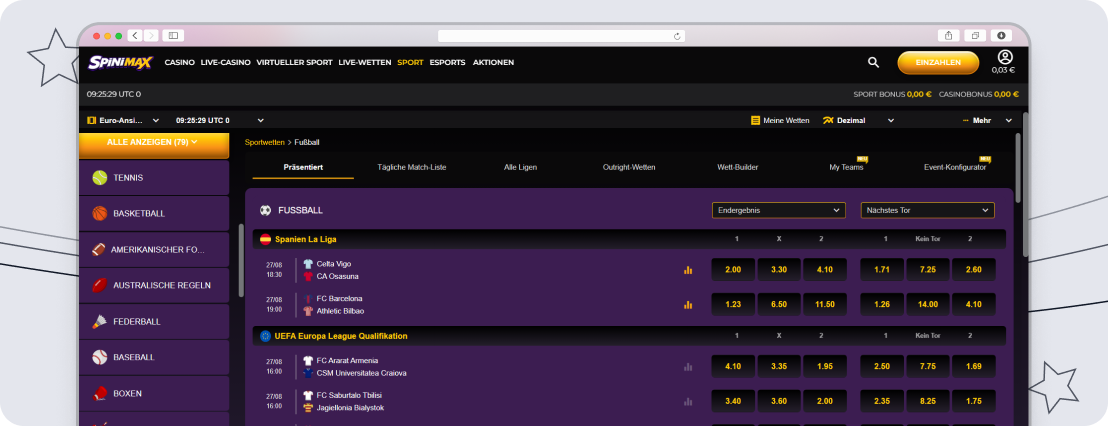Open stats icon for Celta Vigo match
The height and width of the screenshot is (426, 1108).
[x=688, y=270]
